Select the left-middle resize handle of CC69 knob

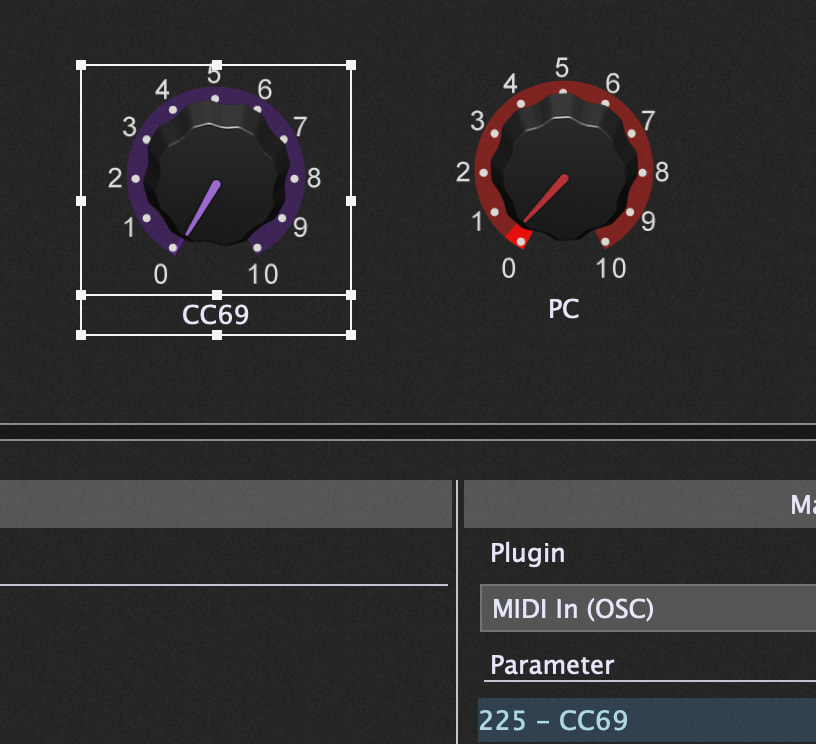point(81,200)
